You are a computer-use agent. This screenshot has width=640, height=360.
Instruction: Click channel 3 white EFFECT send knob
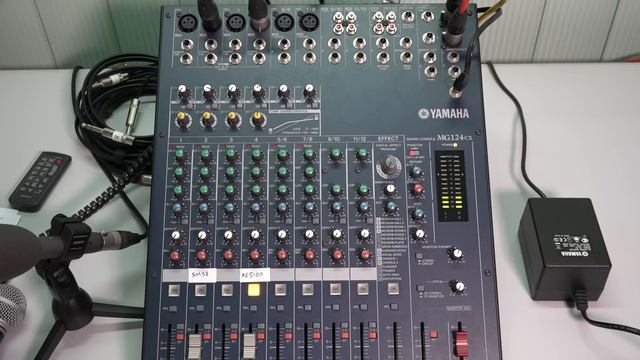point(229,236)
